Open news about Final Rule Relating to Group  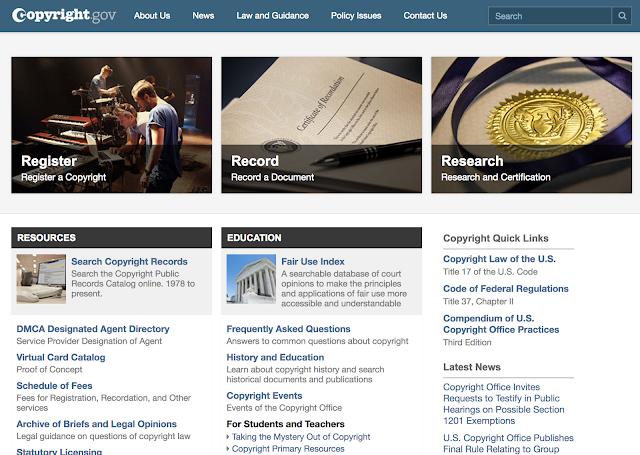508,444
